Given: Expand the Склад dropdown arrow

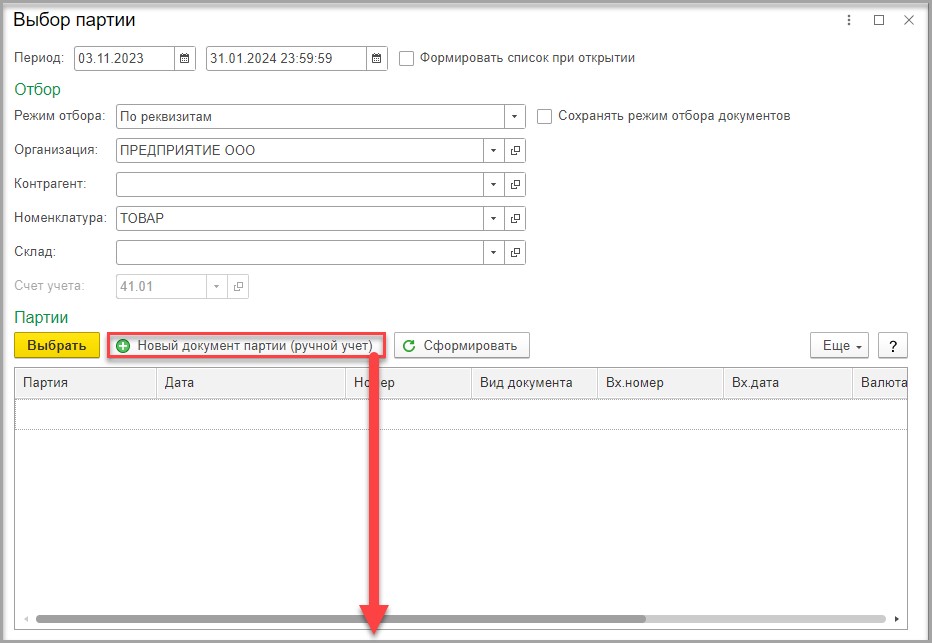Looking at the screenshot, I should coord(493,253).
